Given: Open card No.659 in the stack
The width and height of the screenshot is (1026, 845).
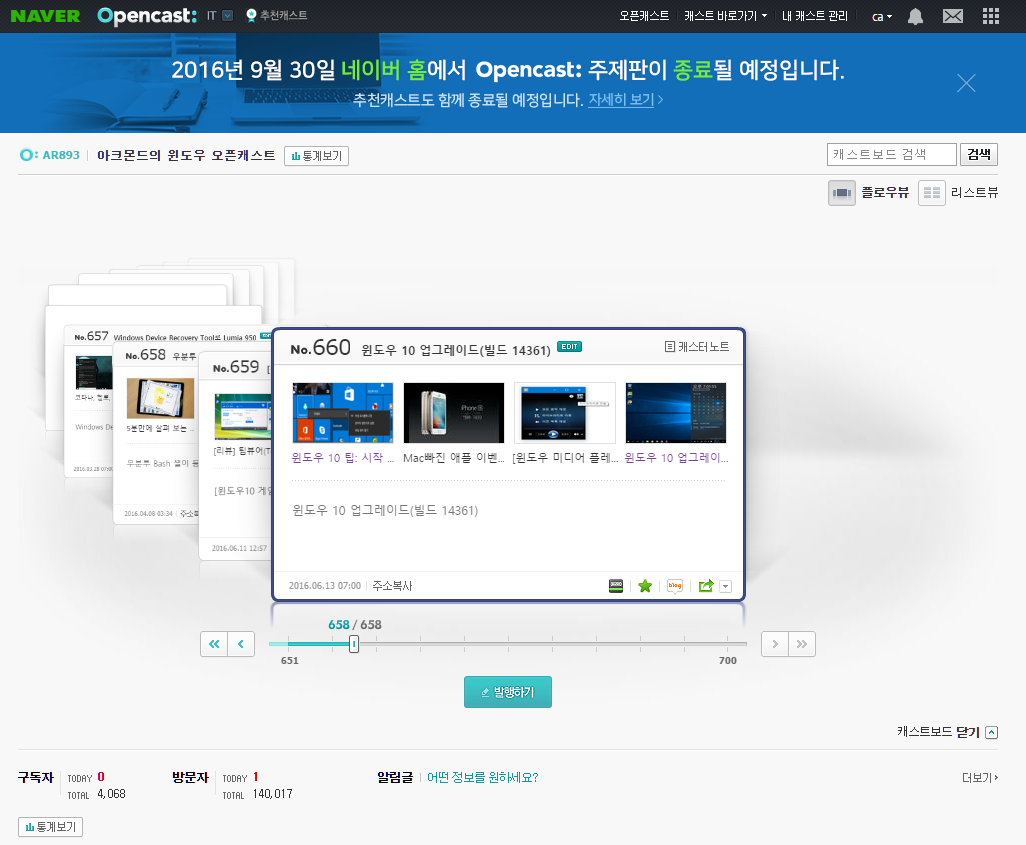Looking at the screenshot, I should pos(236,458).
